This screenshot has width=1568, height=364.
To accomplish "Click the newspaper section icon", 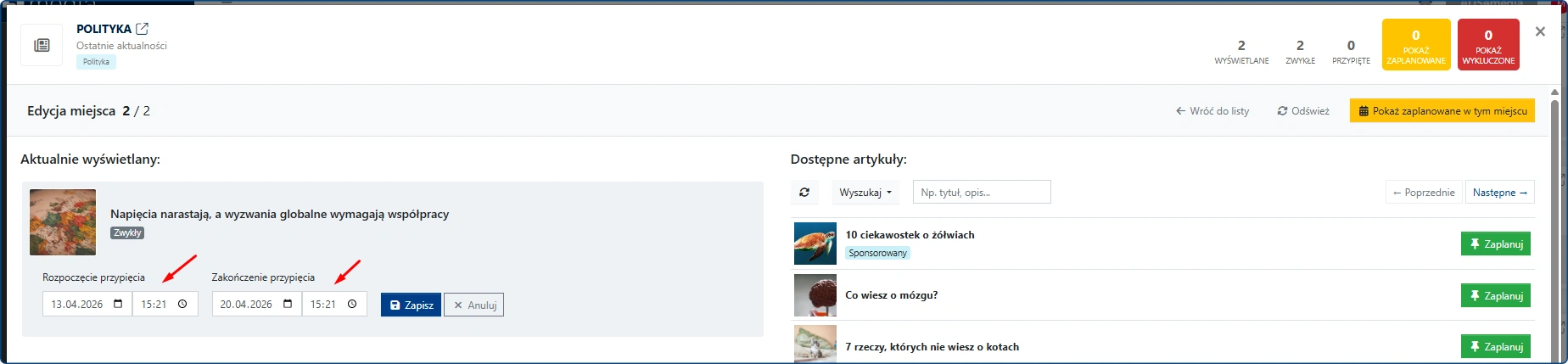I will [42, 45].
